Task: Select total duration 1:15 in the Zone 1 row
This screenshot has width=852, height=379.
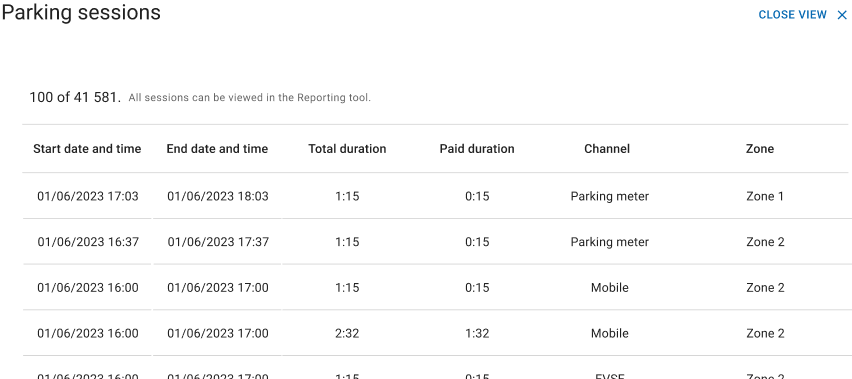Action: tap(347, 196)
